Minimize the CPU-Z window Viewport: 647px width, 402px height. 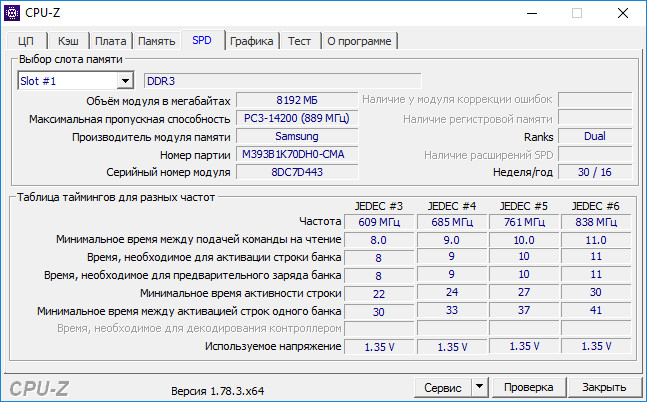tap(532, 13)
